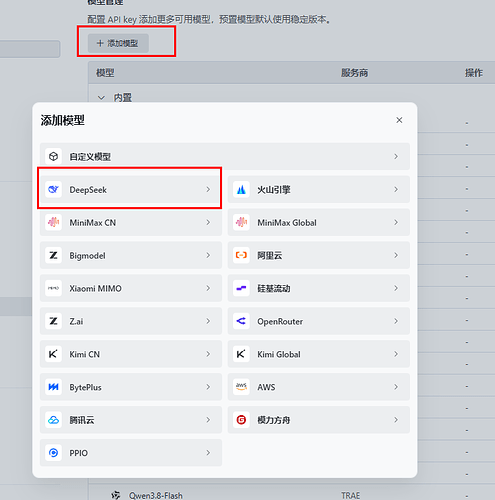Click the 模力方舟 red G icon
This screenshot has width=495, height=500.
(241, 420)
